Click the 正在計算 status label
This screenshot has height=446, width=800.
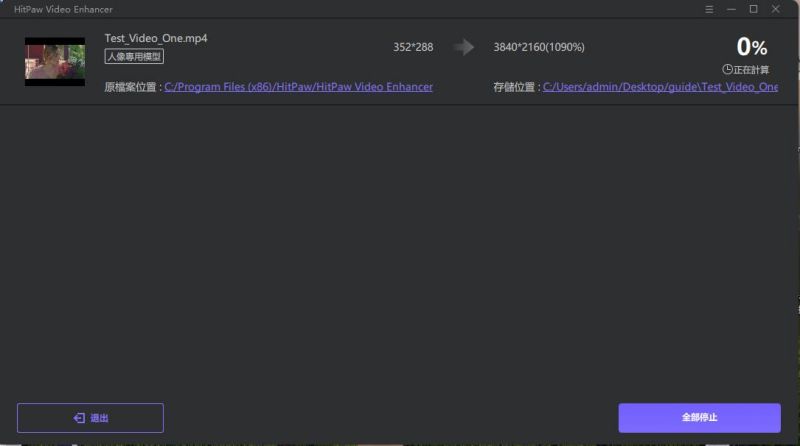751,70
